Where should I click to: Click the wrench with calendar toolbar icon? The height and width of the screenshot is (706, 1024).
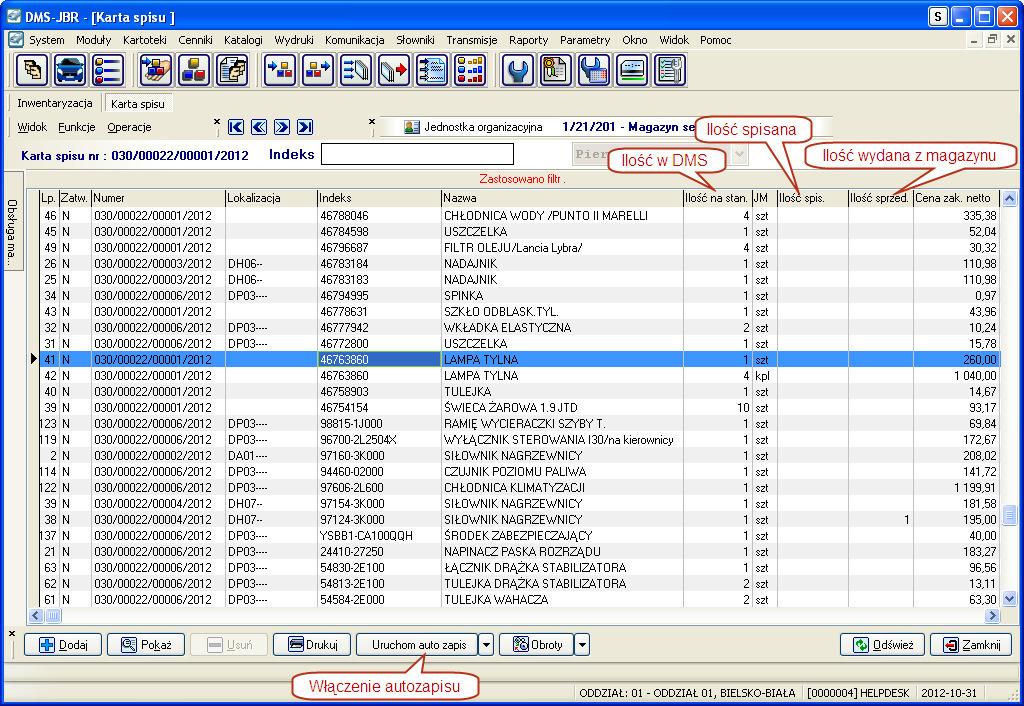point(593,70)
